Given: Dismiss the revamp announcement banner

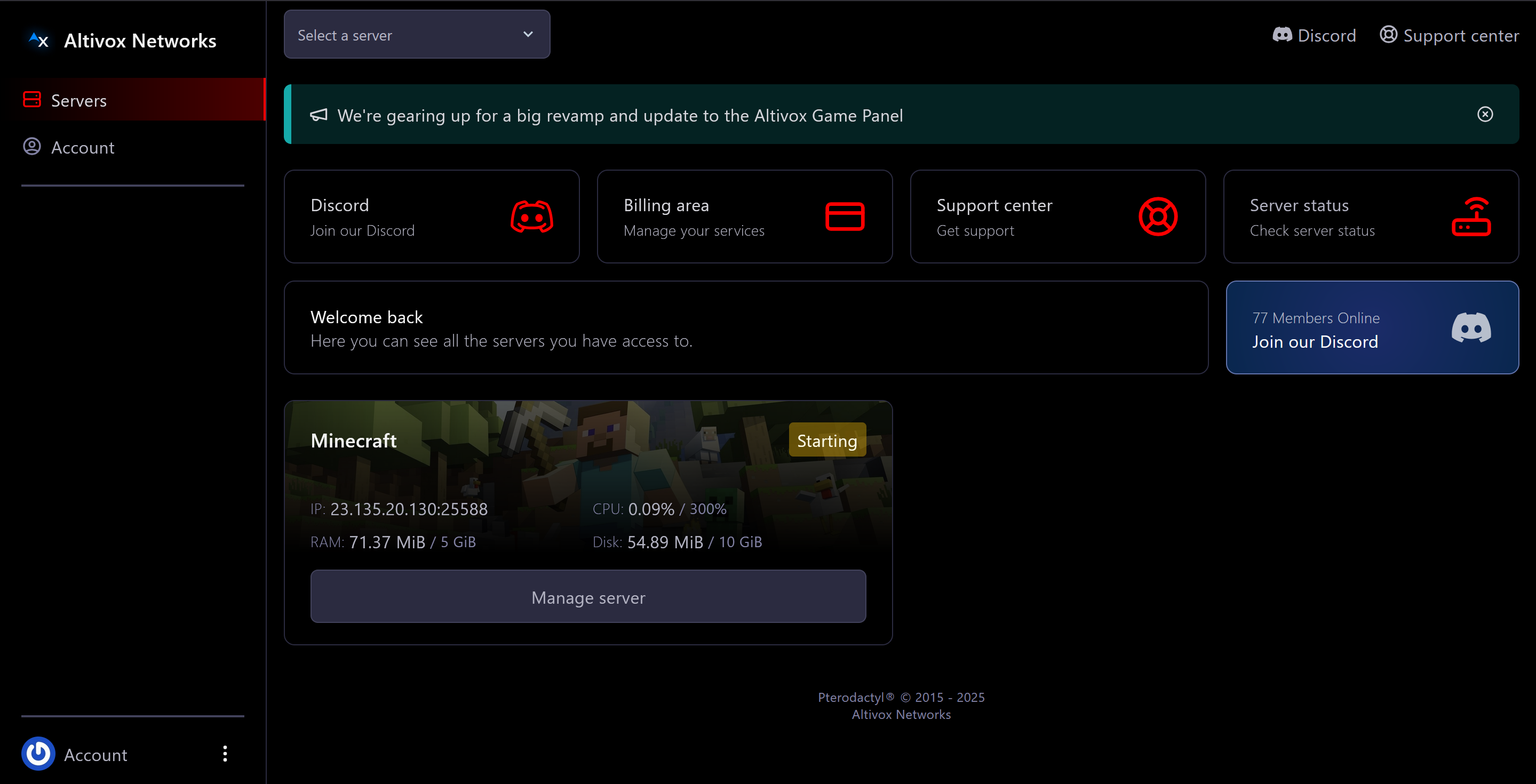Looking at the screenshot, I should pyautogui.click(x=1485, y=114).
